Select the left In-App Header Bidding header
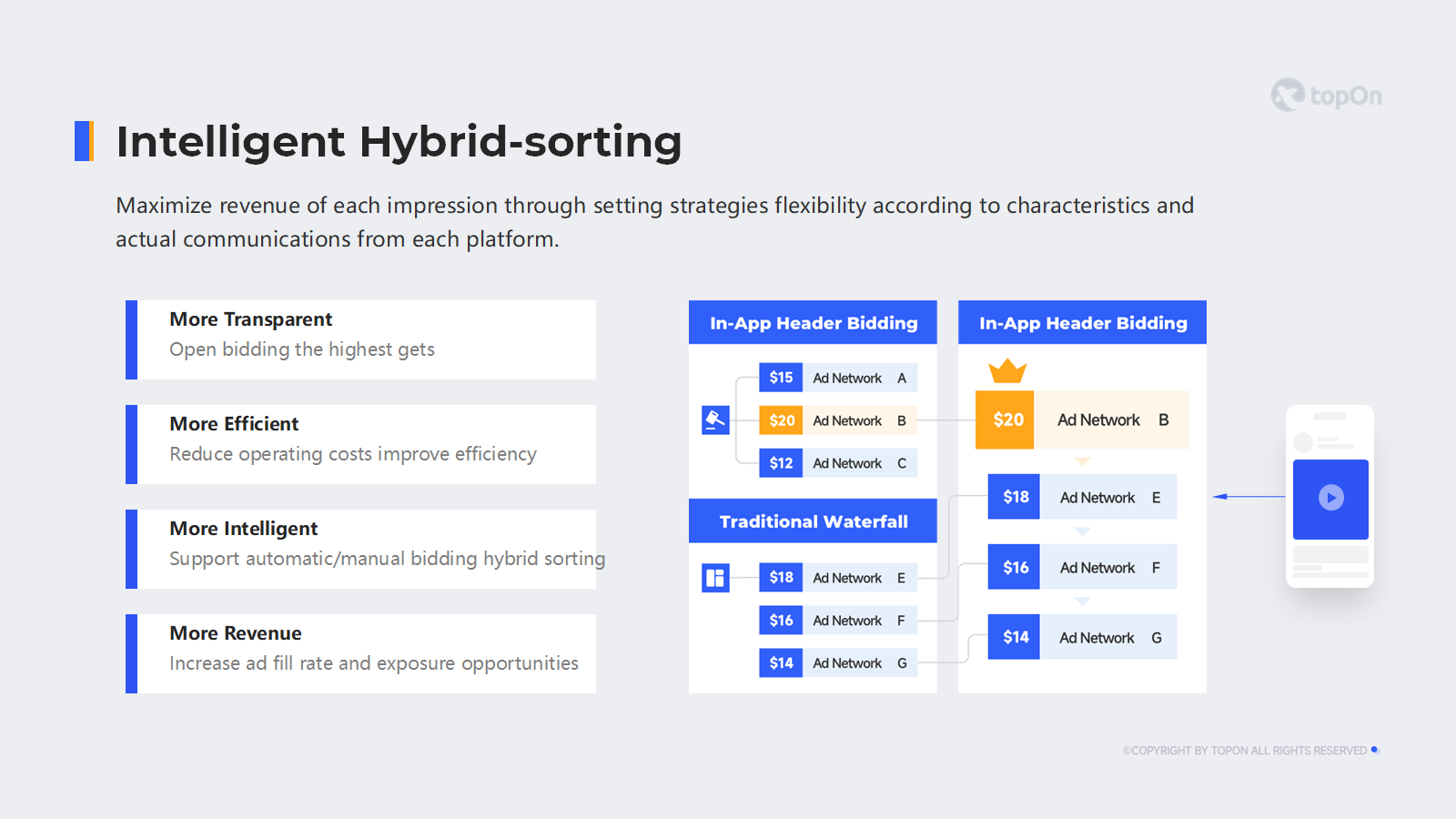Screen dimensions: 1456x819 [x=813, y=323]
